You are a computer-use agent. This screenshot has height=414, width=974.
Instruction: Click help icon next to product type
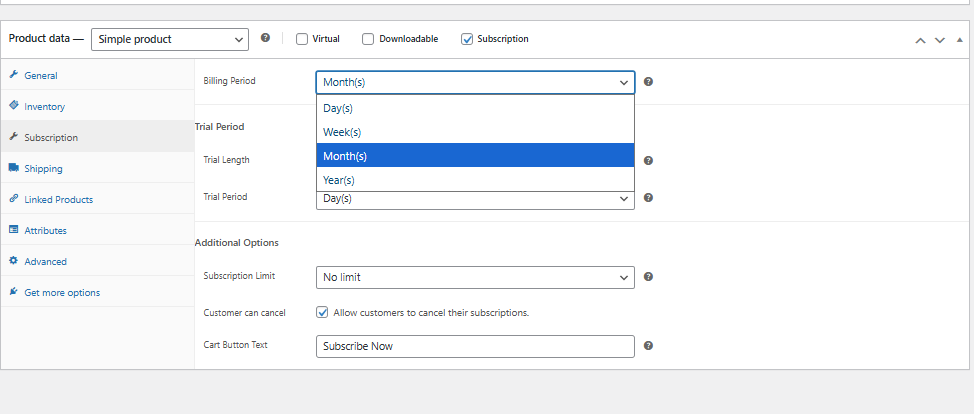(265, 39)
